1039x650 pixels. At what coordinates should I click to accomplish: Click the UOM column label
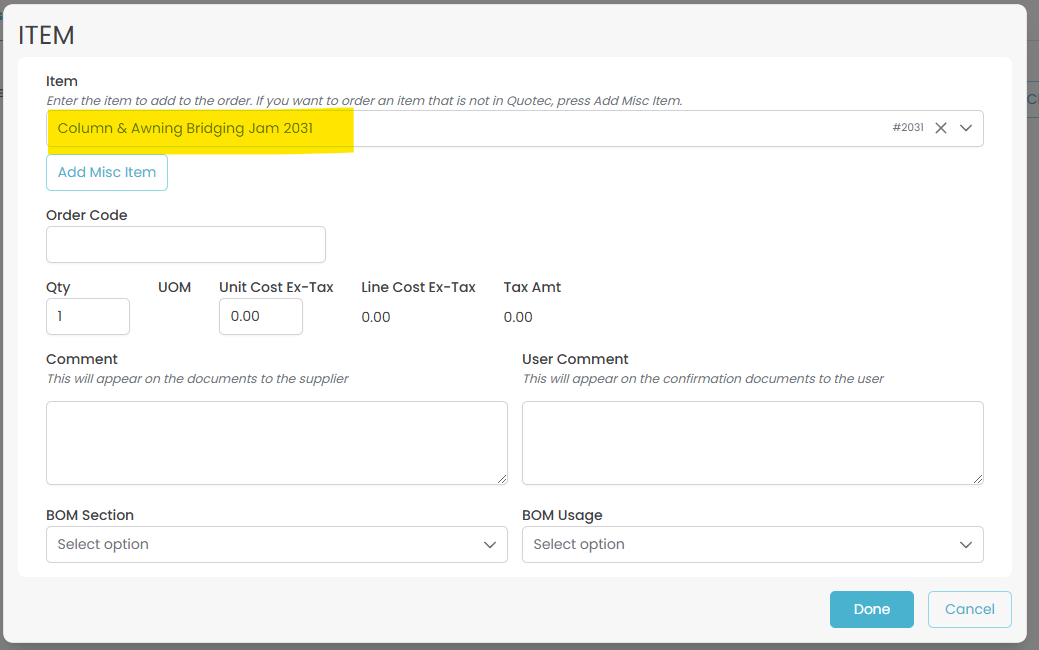point(174,287)
